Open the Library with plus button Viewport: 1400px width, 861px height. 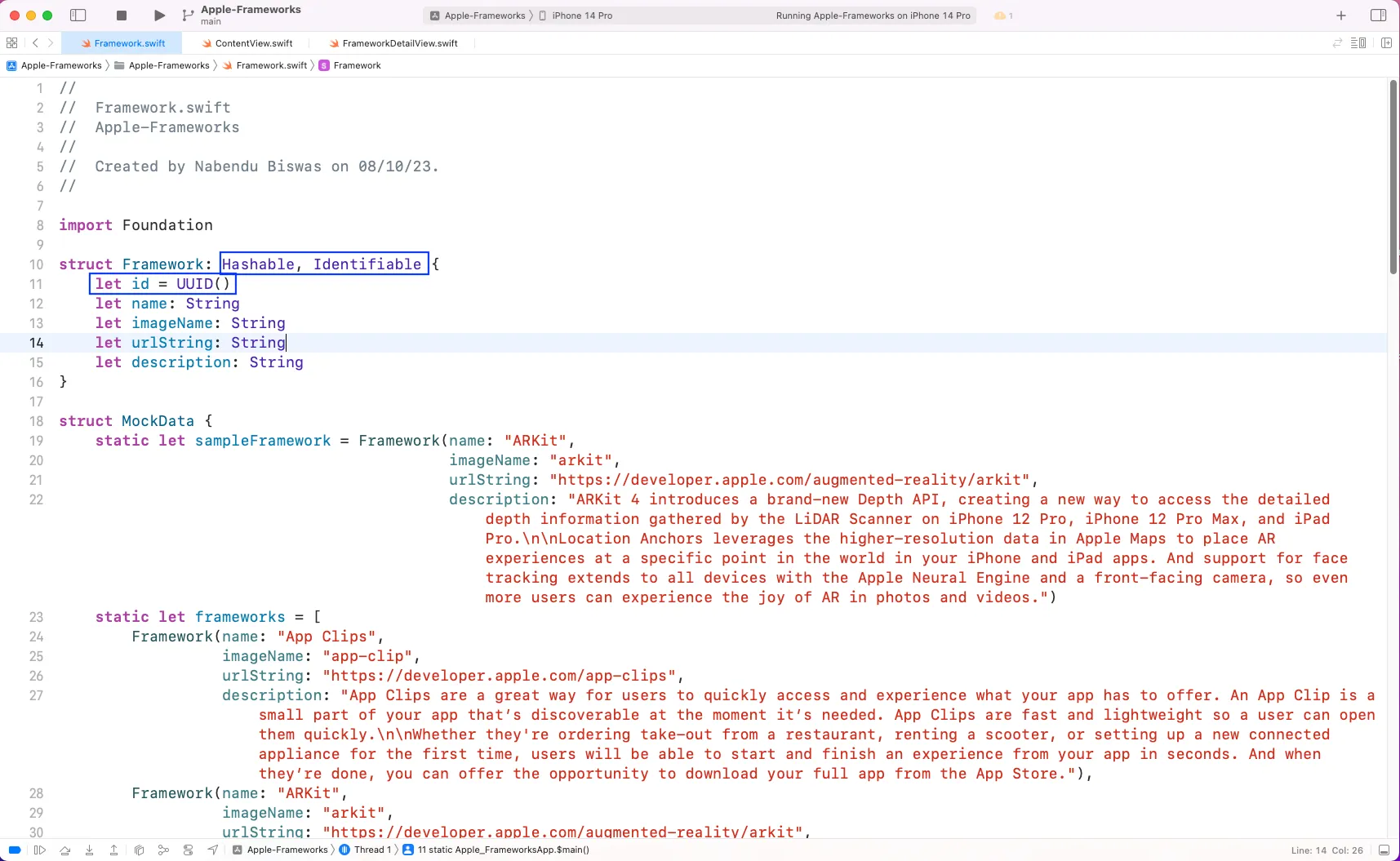pos(1340,16)
